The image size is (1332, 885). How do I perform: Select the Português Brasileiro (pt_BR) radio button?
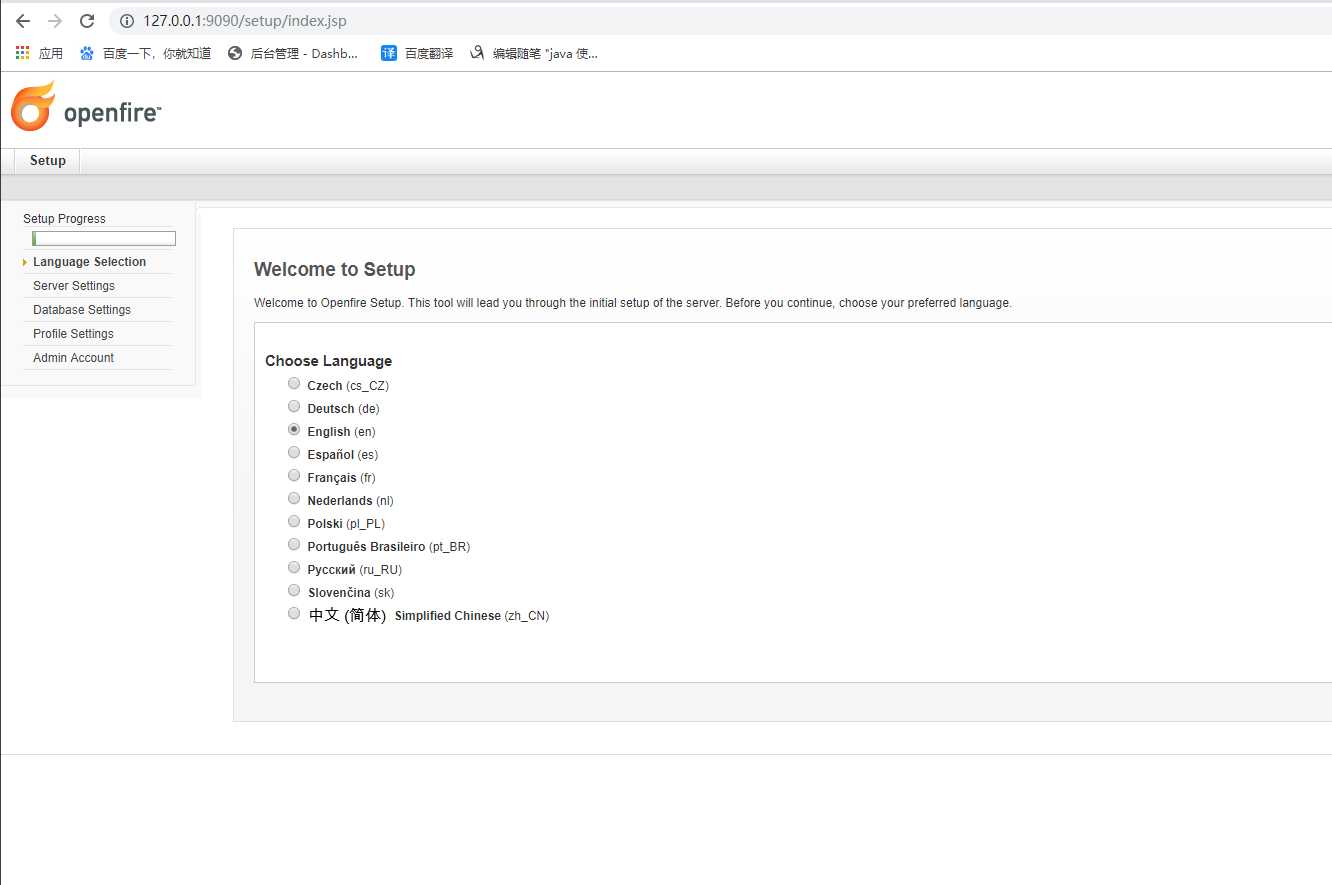click(294, 544)
